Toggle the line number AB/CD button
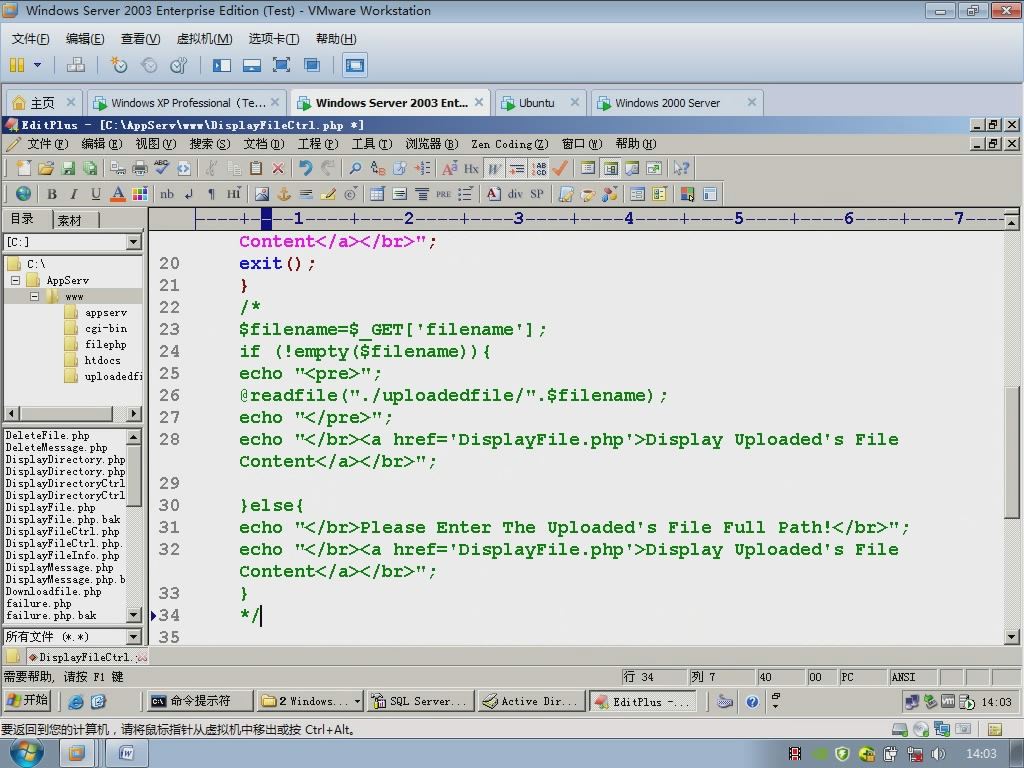1024x768 pixels. point(539,168)
